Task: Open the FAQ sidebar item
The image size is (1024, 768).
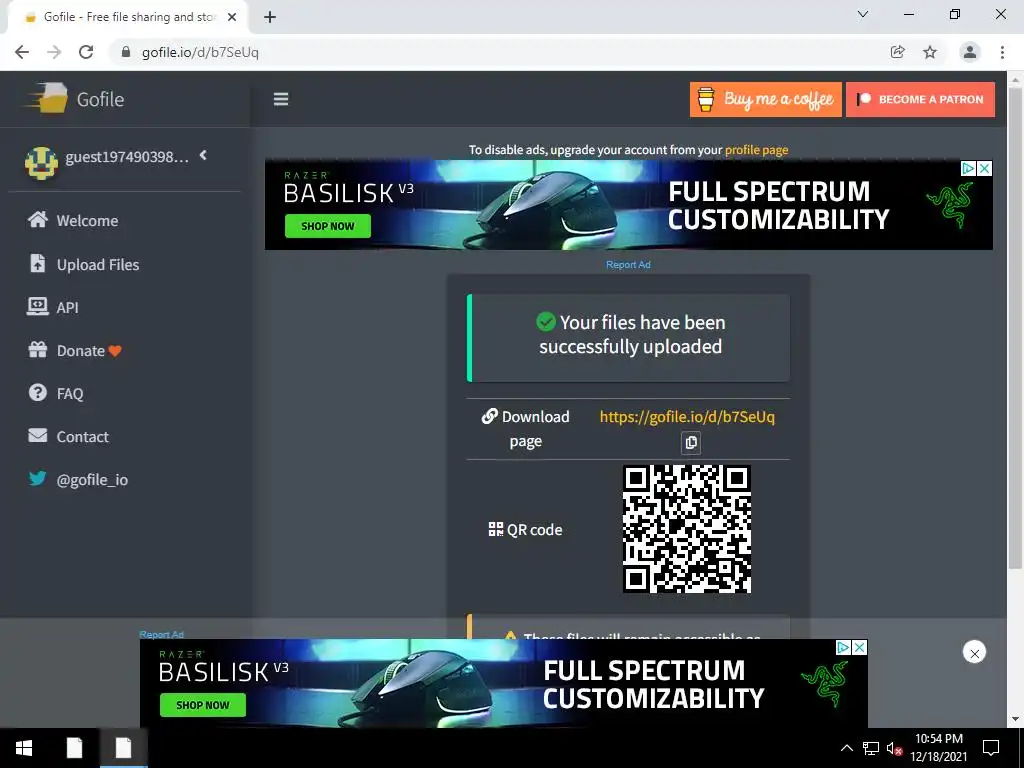Action: pyautogui.click(x=56, y=393)
